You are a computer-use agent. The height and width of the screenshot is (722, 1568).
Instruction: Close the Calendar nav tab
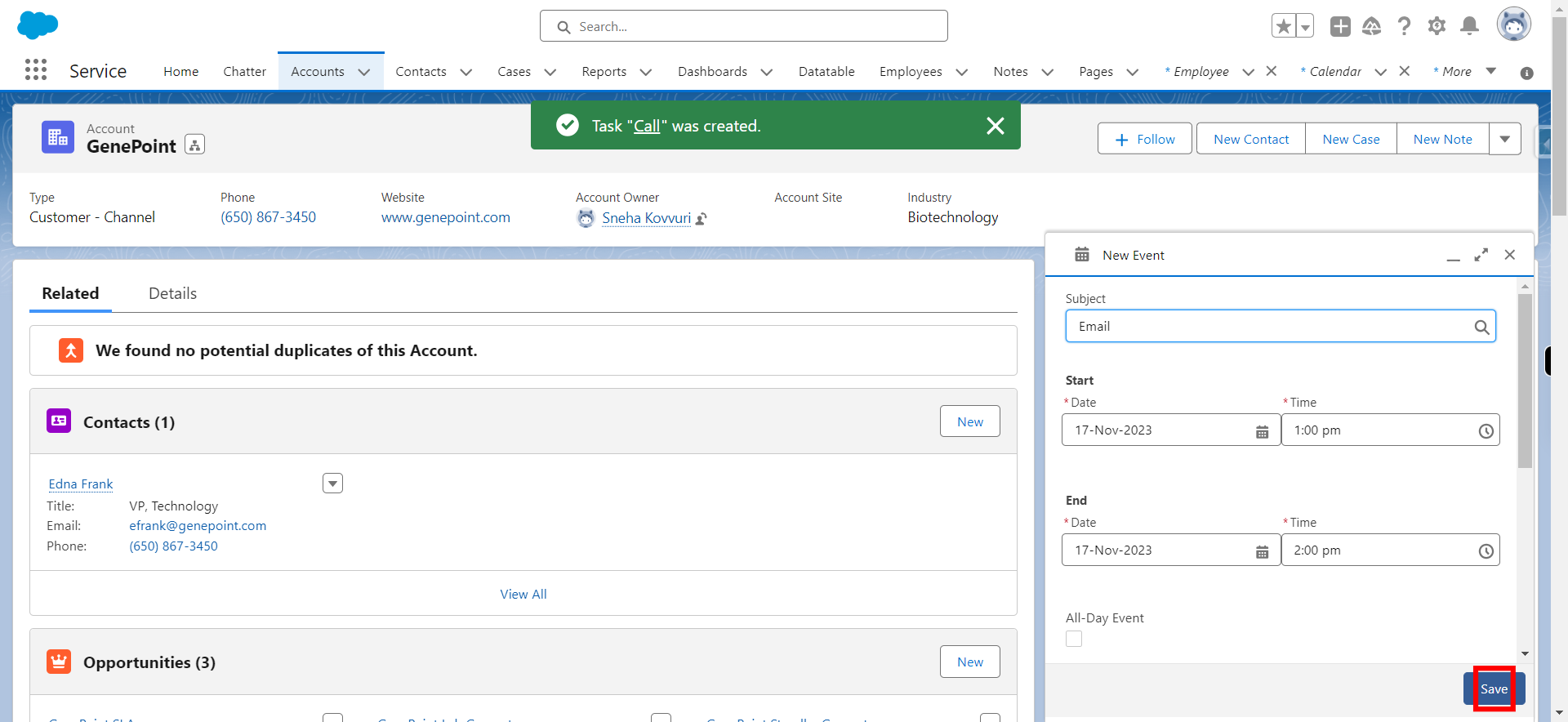coord(1404,71)
